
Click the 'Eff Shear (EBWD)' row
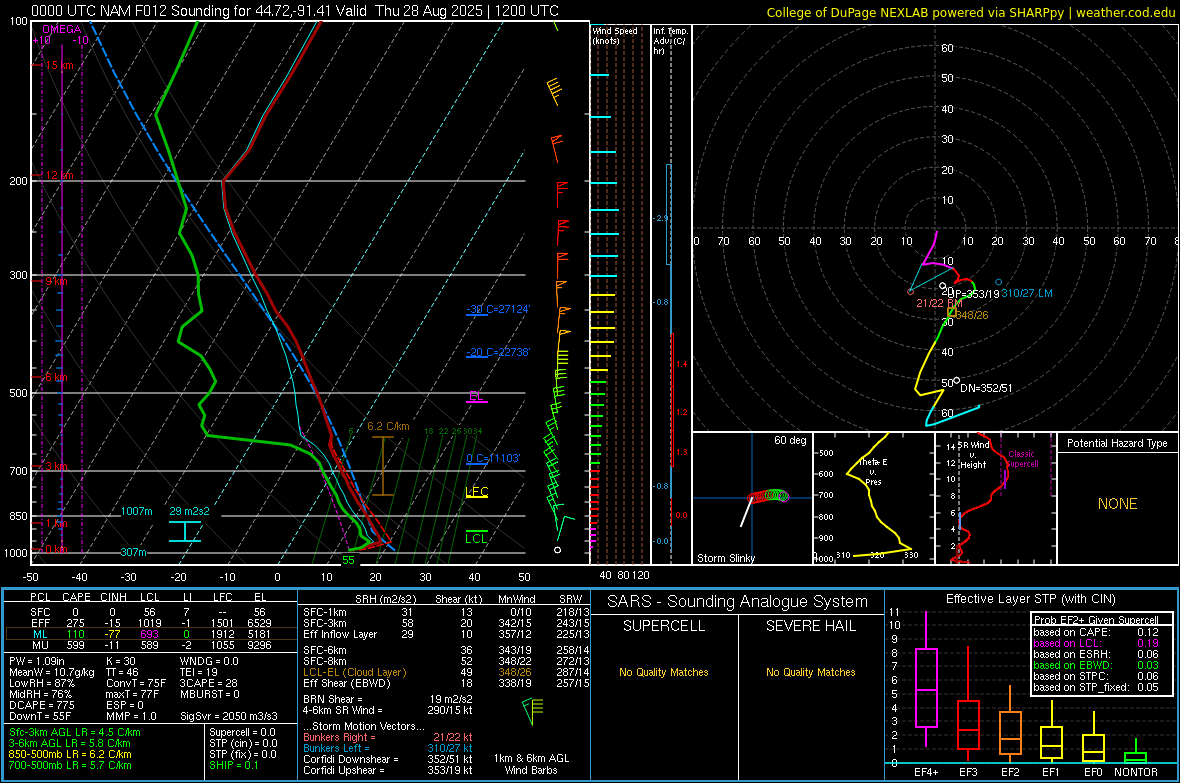pos(446,684)
